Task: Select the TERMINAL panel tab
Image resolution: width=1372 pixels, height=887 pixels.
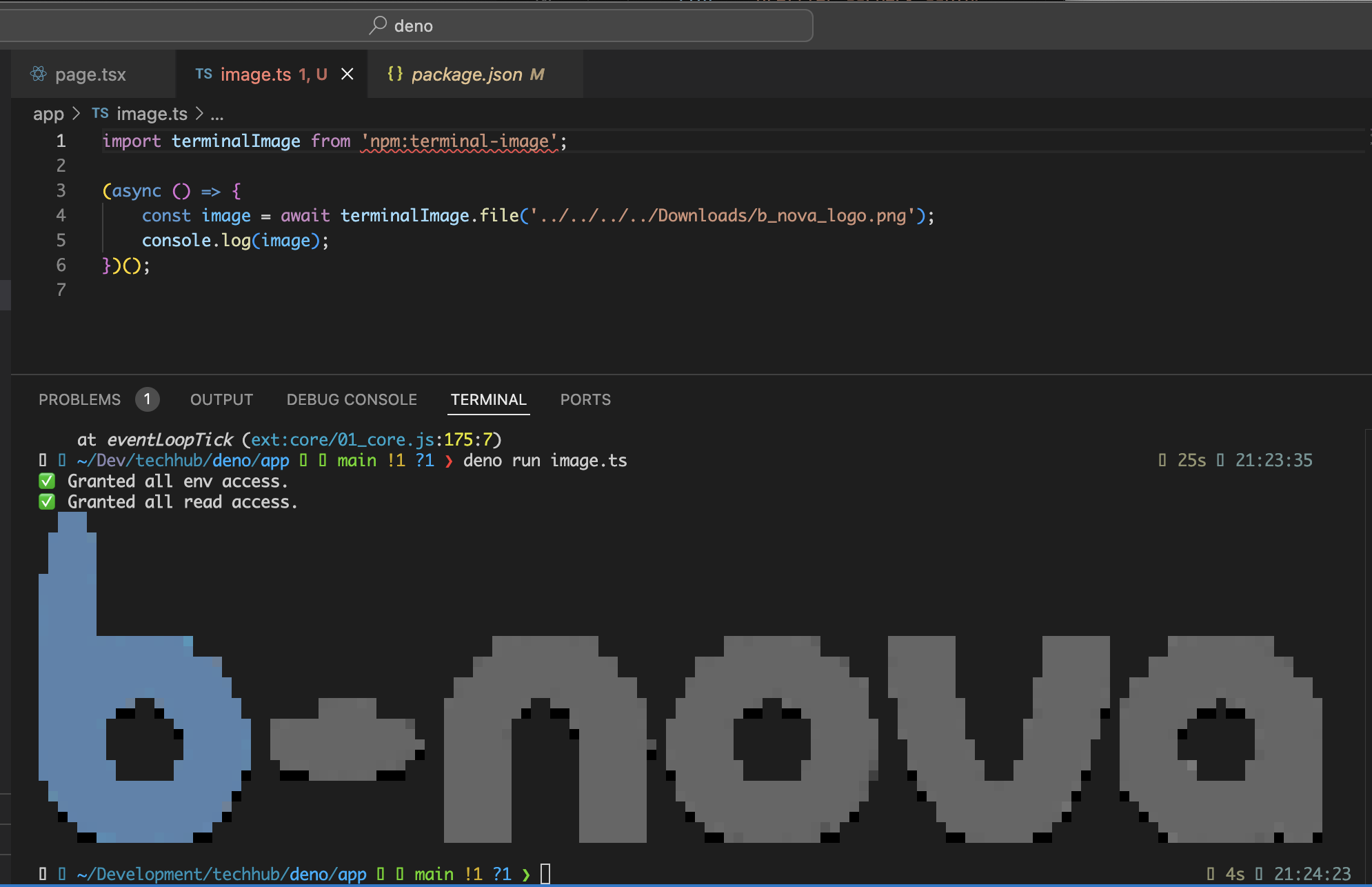Action: (x=488, y=399)
